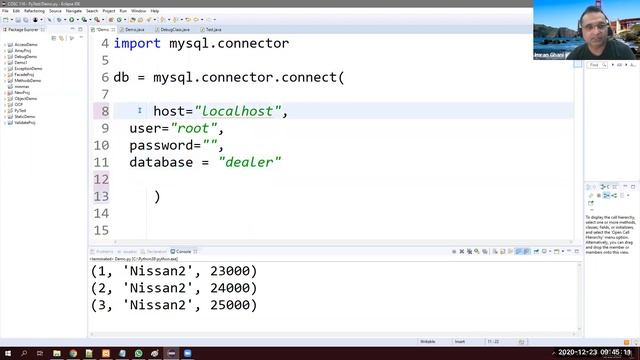The height and width of the screenshot is (360, 640).
Task: Click line number 12 in gutter
Action: 101,179
